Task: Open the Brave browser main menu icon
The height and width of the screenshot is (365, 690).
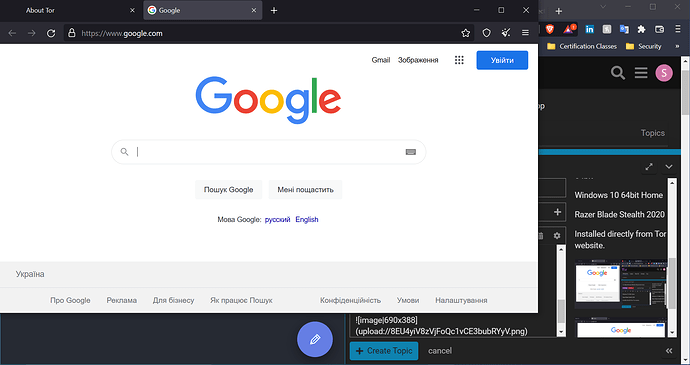Action: pyautogui.click(x=678, y=29)
